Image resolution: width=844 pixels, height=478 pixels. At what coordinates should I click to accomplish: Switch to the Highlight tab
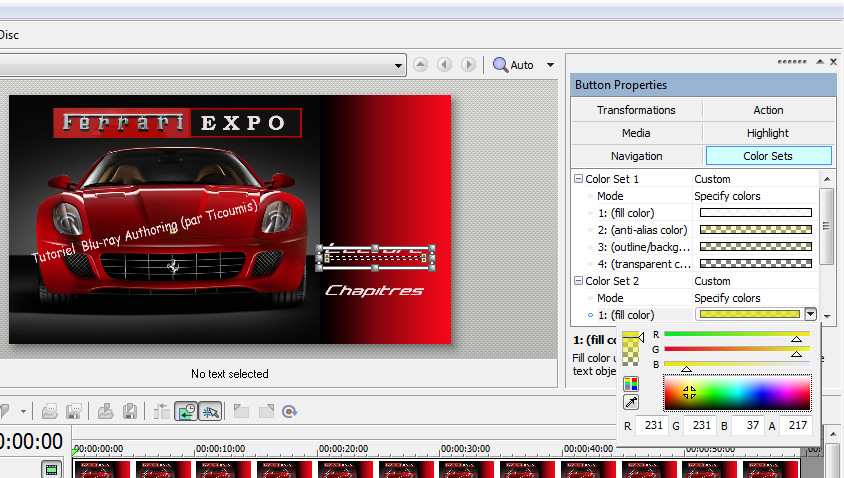(x=768, y=133)
